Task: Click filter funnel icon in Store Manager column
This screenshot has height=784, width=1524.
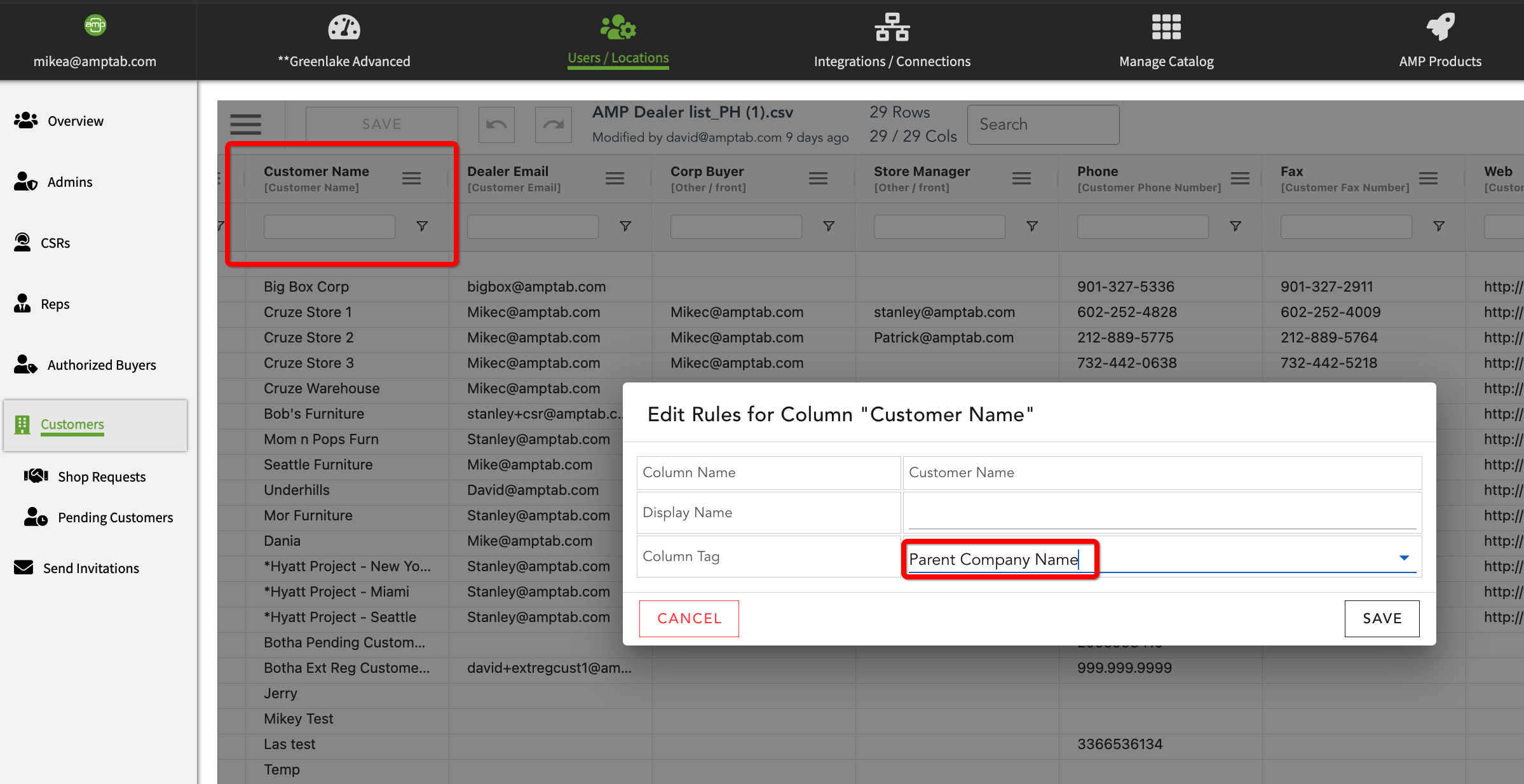Action: point(1032,226)
